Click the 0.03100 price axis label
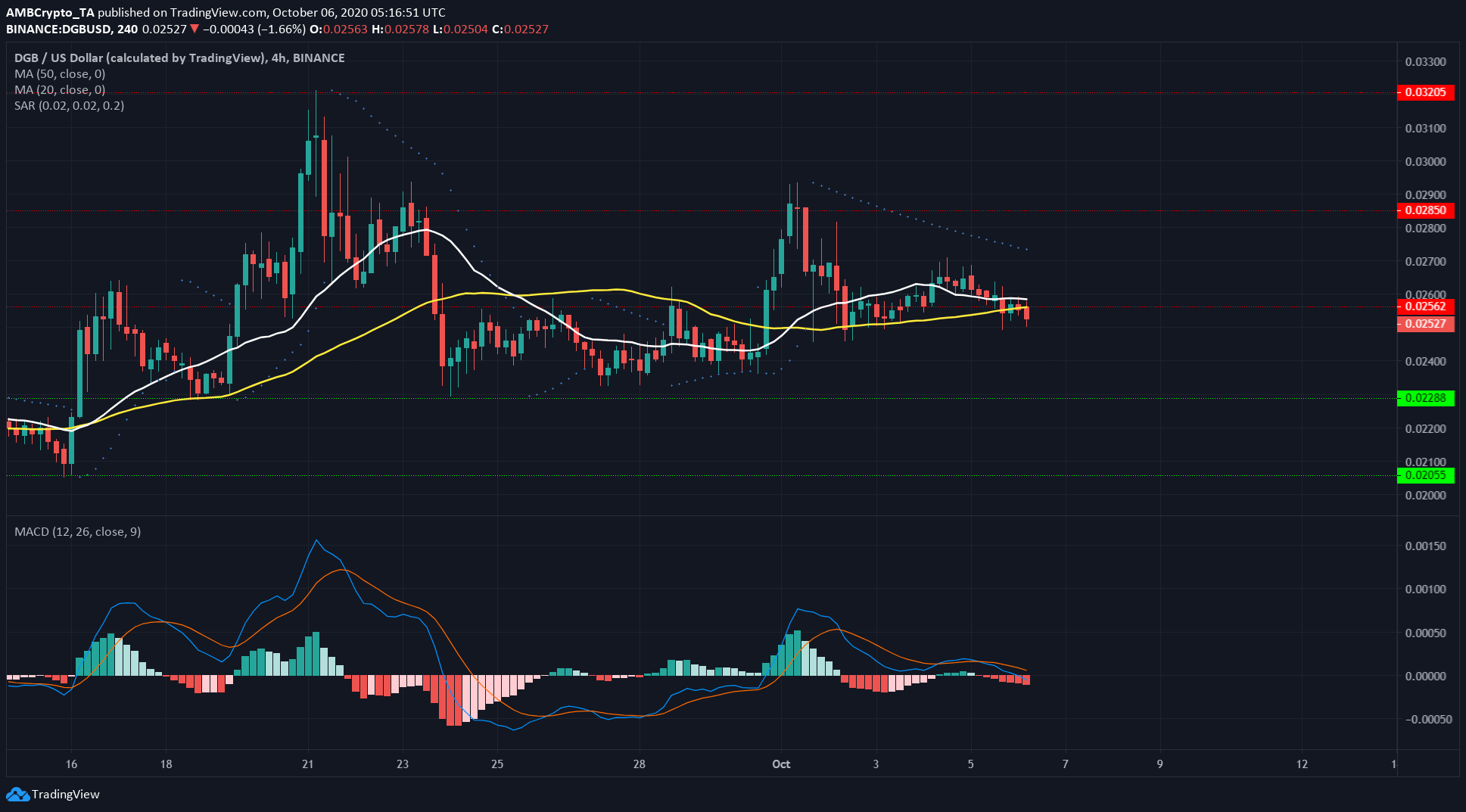The width and height of the screenshot is (1466, 812). coord(1425,128)
